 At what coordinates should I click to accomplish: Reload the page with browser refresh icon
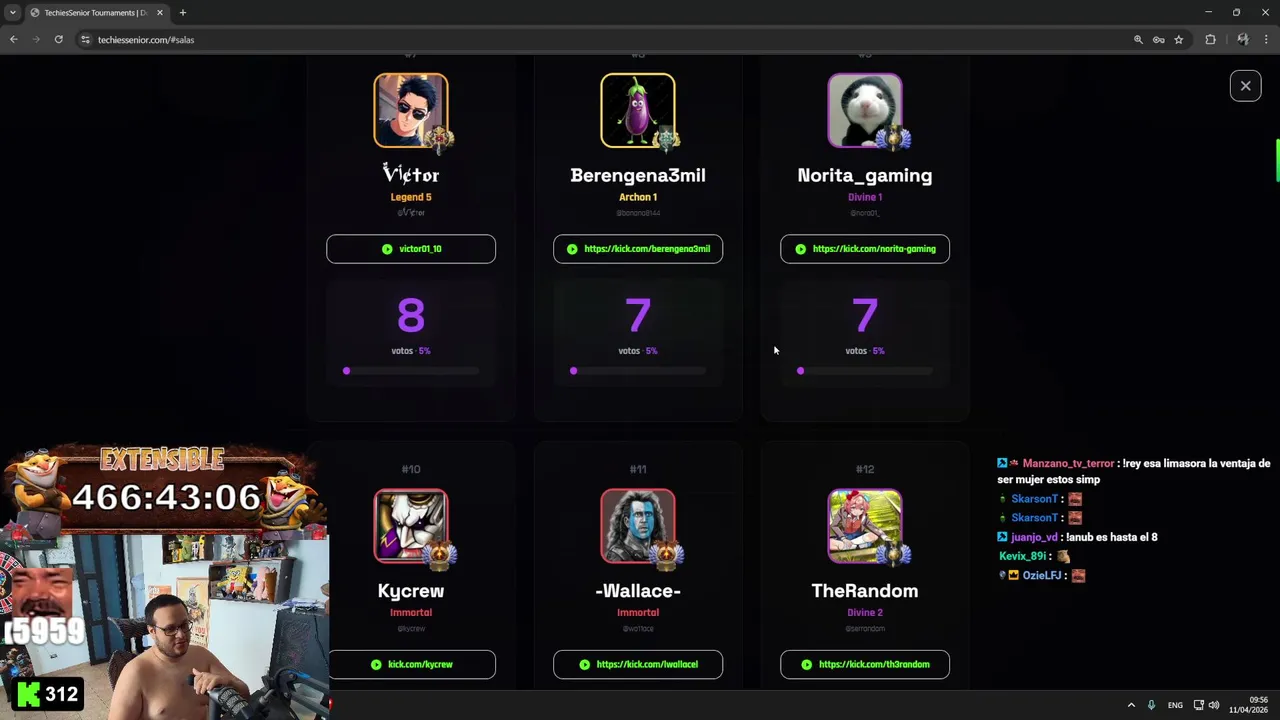pyautogui.click(x=59, y=40)
